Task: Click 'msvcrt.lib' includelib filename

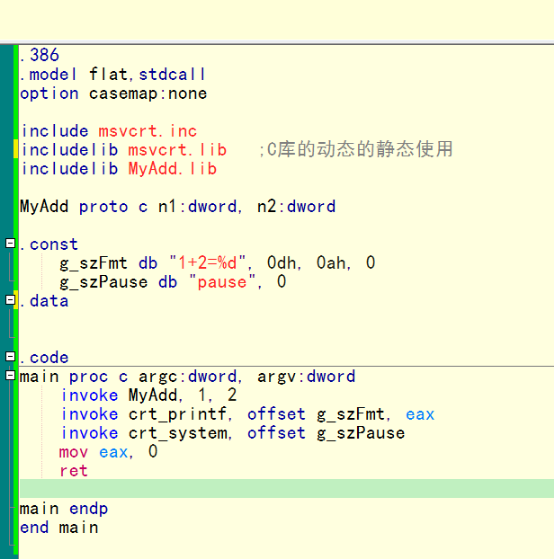Action: click(178, 150)
